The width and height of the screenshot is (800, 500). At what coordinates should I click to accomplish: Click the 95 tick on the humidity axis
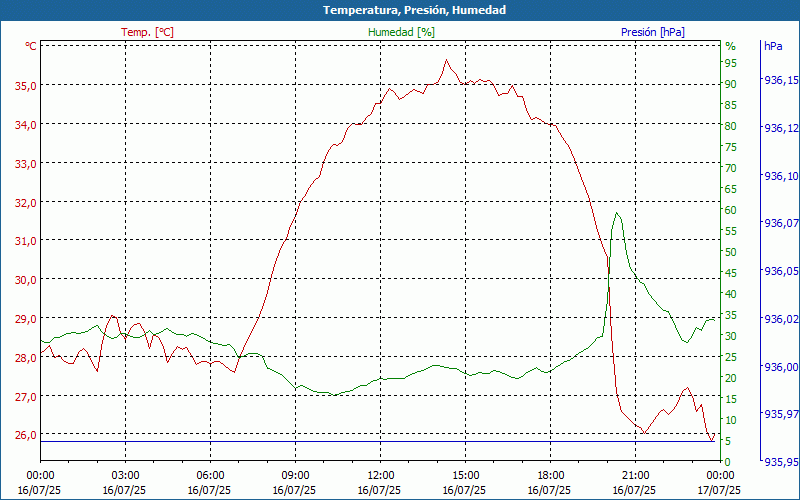coord(730,63)
